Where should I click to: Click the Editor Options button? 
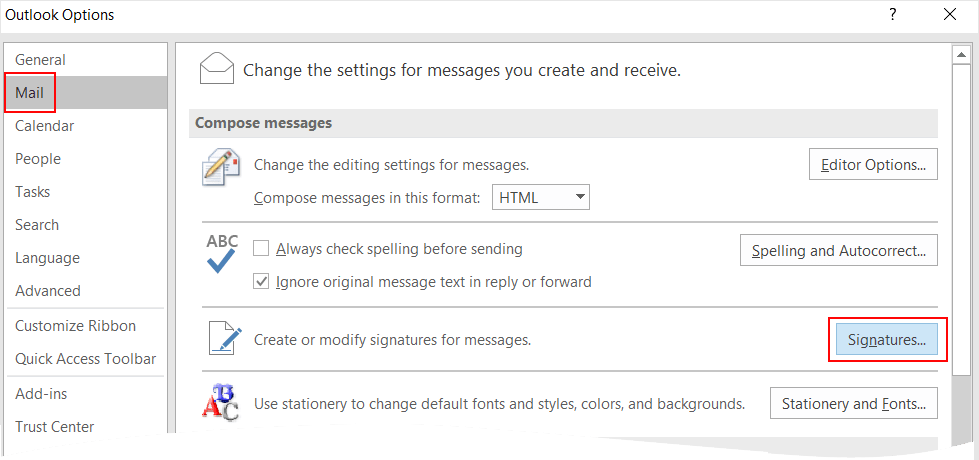(873, 164)
